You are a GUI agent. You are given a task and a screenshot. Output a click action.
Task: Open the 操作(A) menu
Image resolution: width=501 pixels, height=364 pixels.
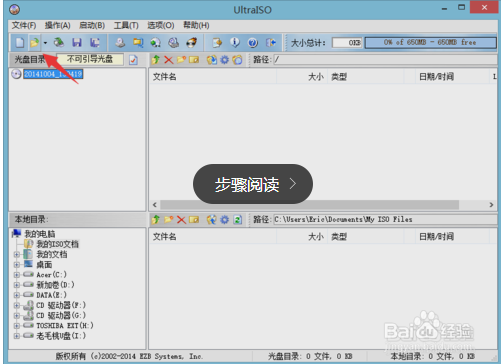[x=57, y=25]
